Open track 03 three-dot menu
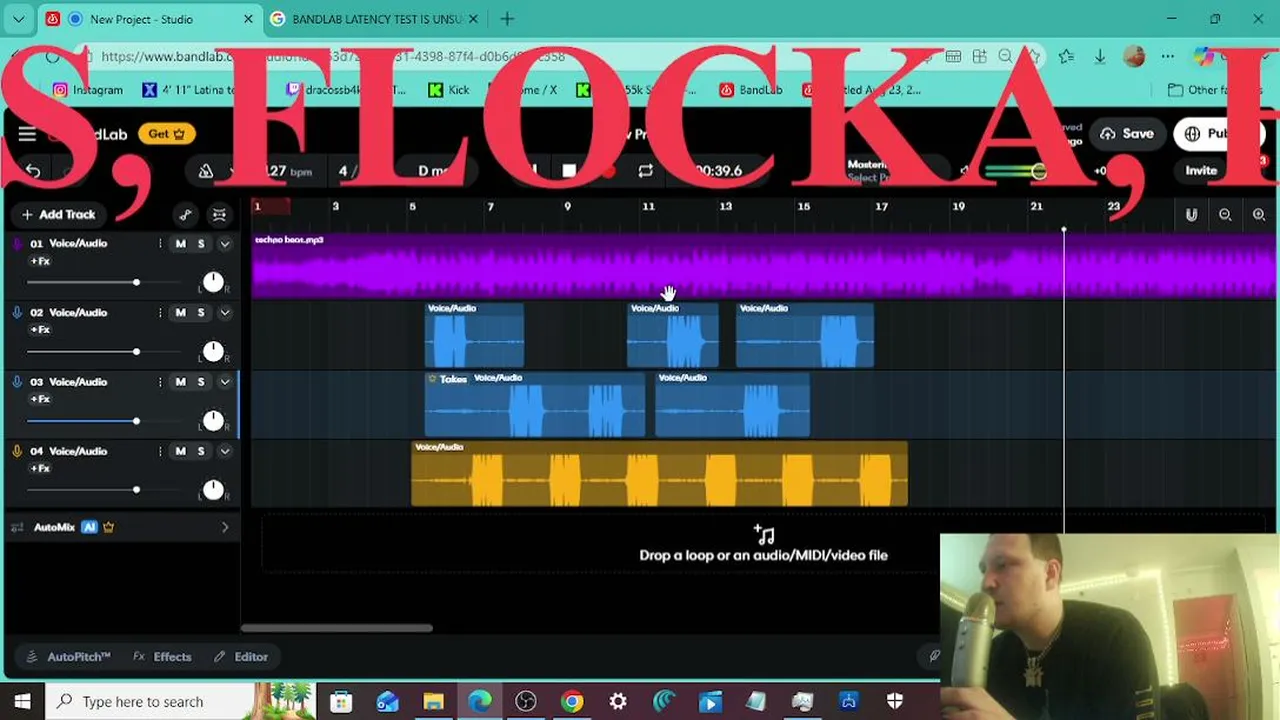The width and height of the screenshot is (1280, 720). [160, 382]
